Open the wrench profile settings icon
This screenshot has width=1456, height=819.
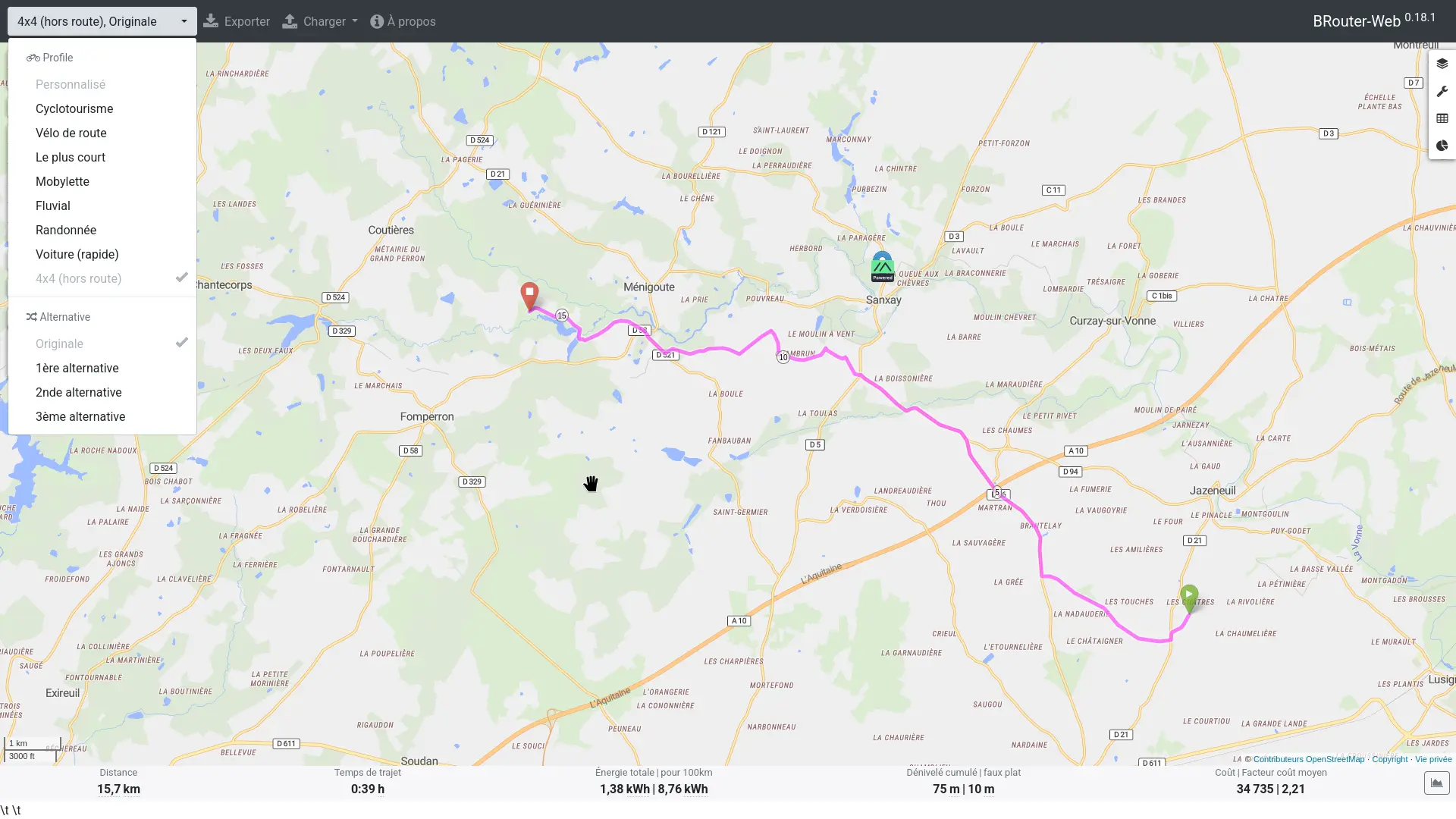[x=1442, y=91]
